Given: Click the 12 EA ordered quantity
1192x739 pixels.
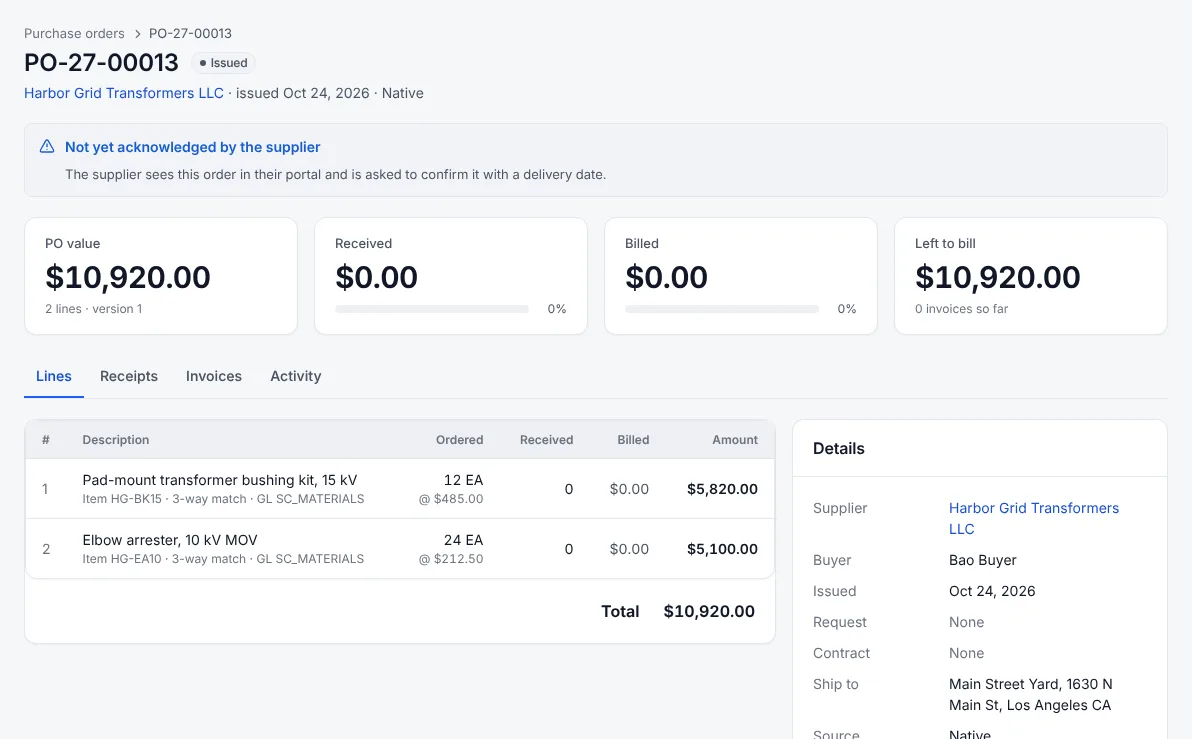Looking at the screenshot, I should 463,480.
